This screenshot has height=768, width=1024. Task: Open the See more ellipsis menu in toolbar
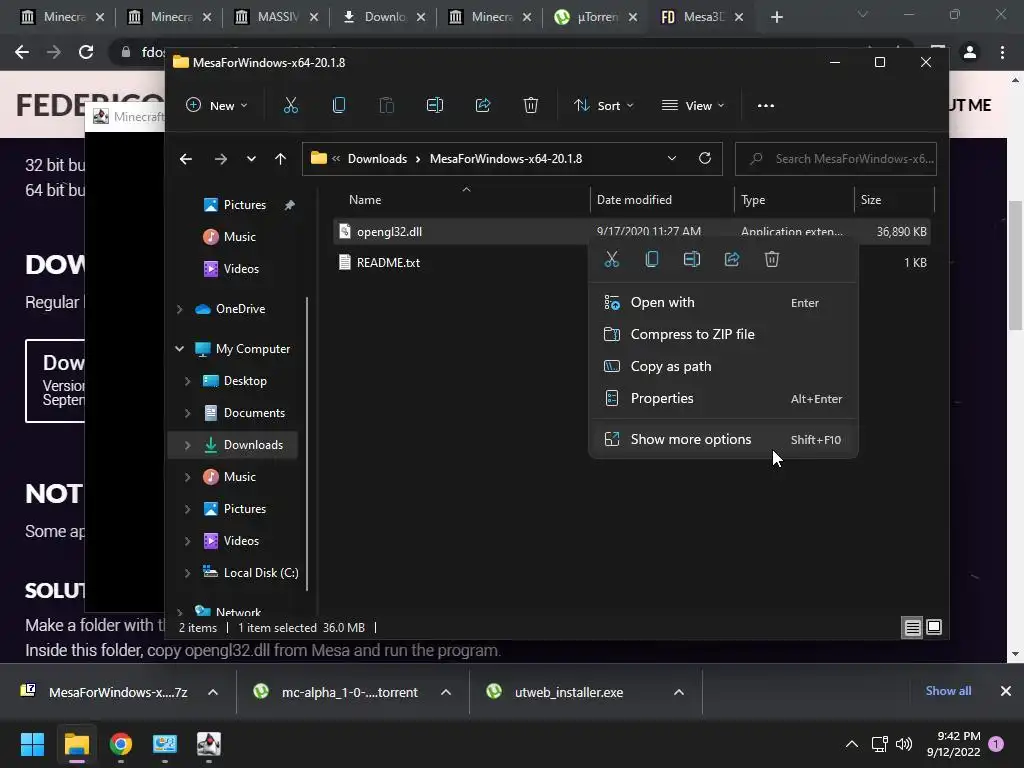click(x=765, y=105)
